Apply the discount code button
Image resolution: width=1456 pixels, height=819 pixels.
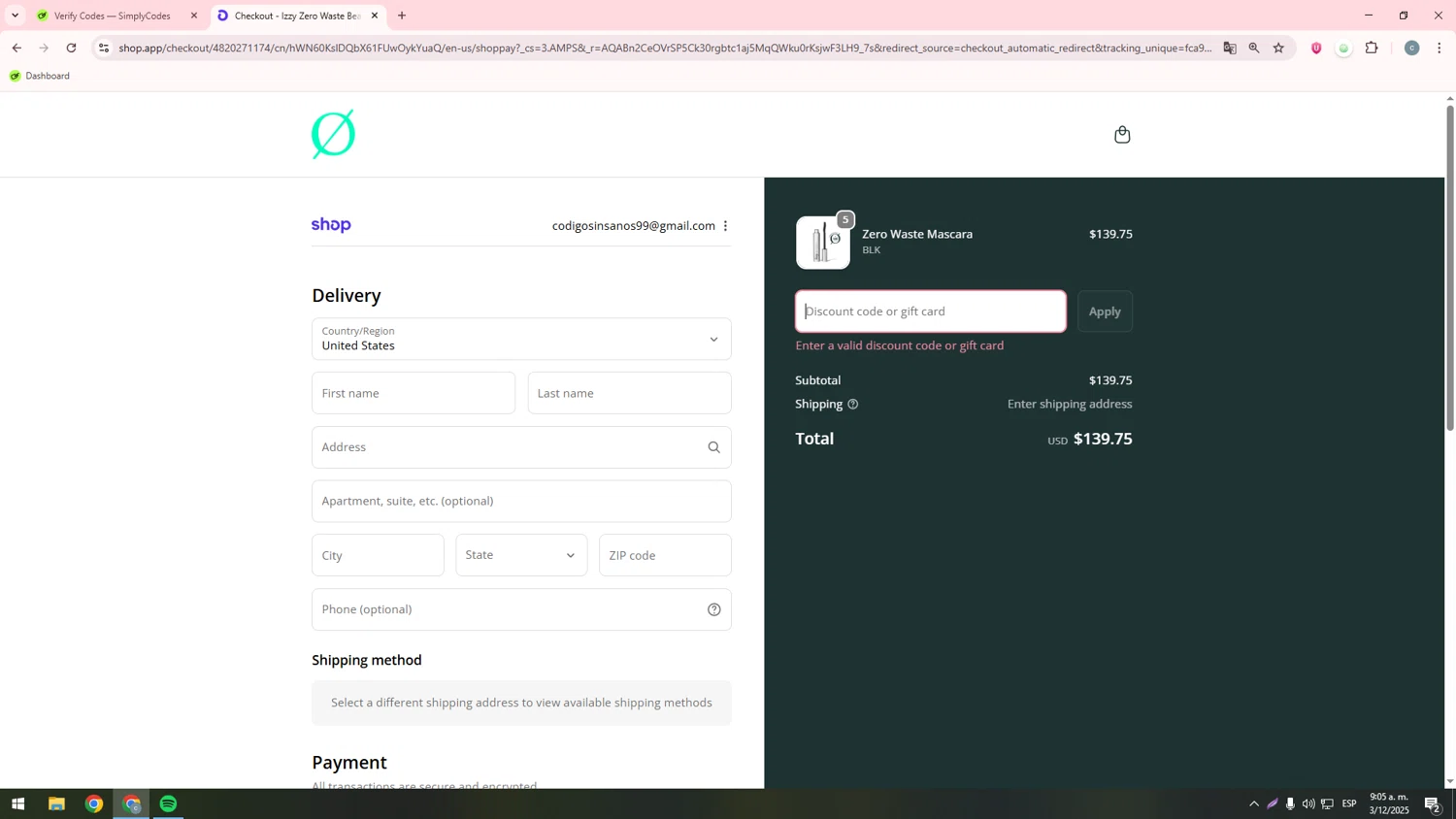(x=1105, y=311)
